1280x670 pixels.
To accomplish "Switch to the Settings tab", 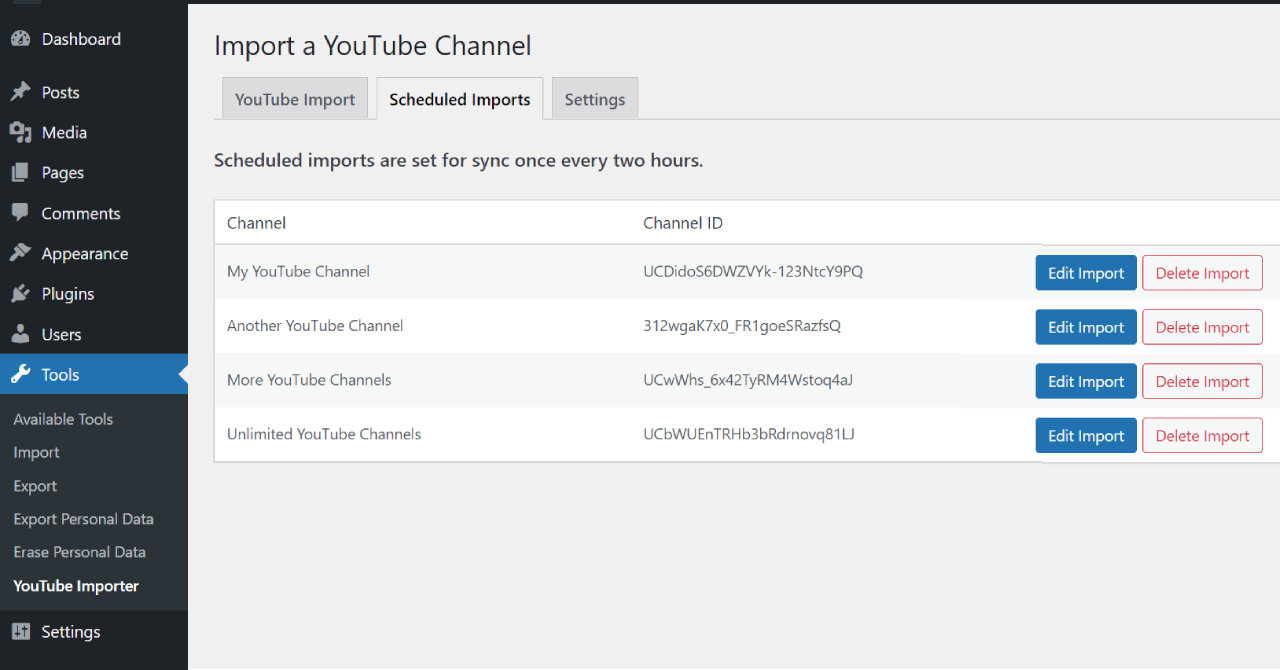I will pyautogui.click(x=595, y=99).
